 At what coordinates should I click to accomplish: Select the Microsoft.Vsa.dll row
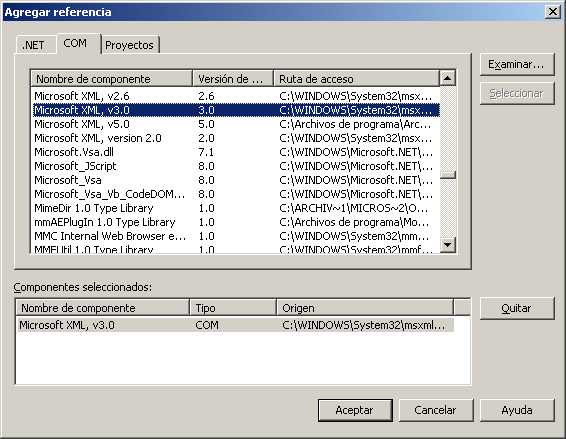coord(236,152)
